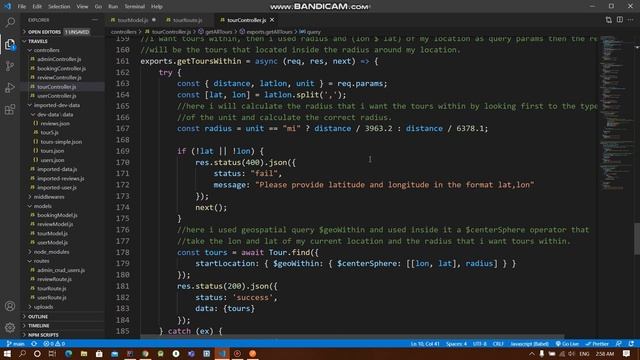640x360 pixels.
Task: Click the feedback icon in status bar
Action: pyautogui.click(x=618, y=344)
